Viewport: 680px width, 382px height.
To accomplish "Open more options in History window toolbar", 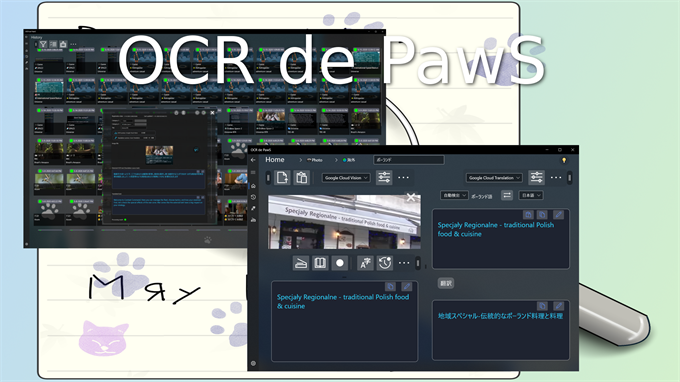I will [73, 44].
